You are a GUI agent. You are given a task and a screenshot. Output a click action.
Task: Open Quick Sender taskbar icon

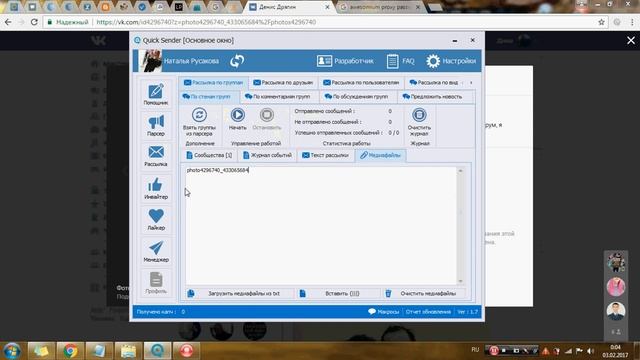click(157, 351)
